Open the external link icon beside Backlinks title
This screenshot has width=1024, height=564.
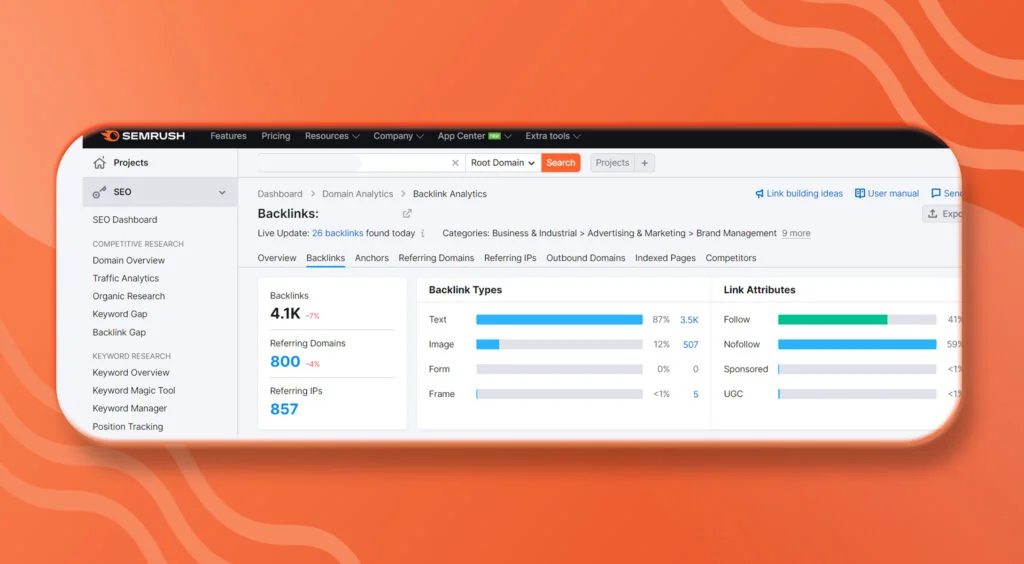[407, 213]
